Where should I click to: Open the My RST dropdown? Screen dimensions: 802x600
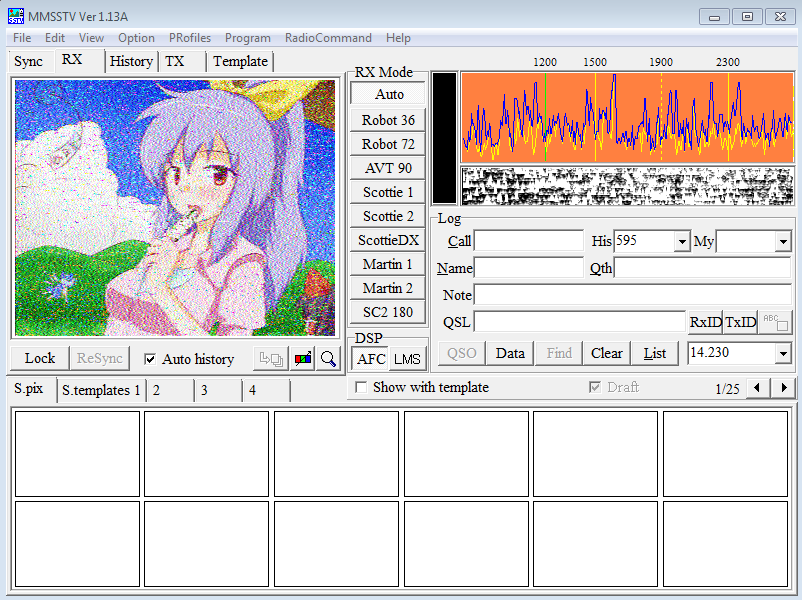[x=783, y=241]
